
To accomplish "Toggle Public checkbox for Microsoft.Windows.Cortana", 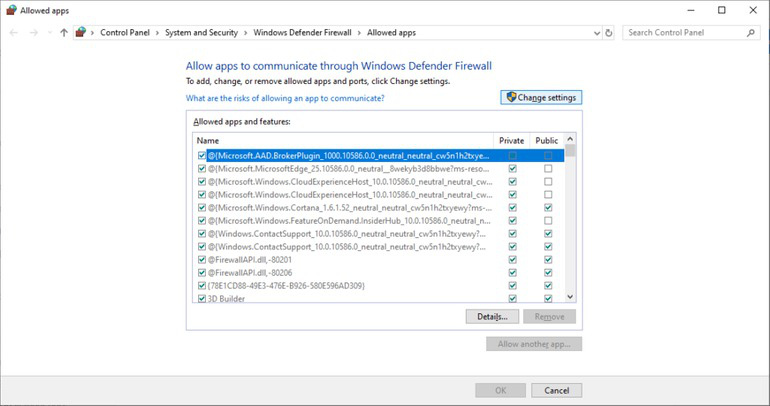I will [548, 208].
